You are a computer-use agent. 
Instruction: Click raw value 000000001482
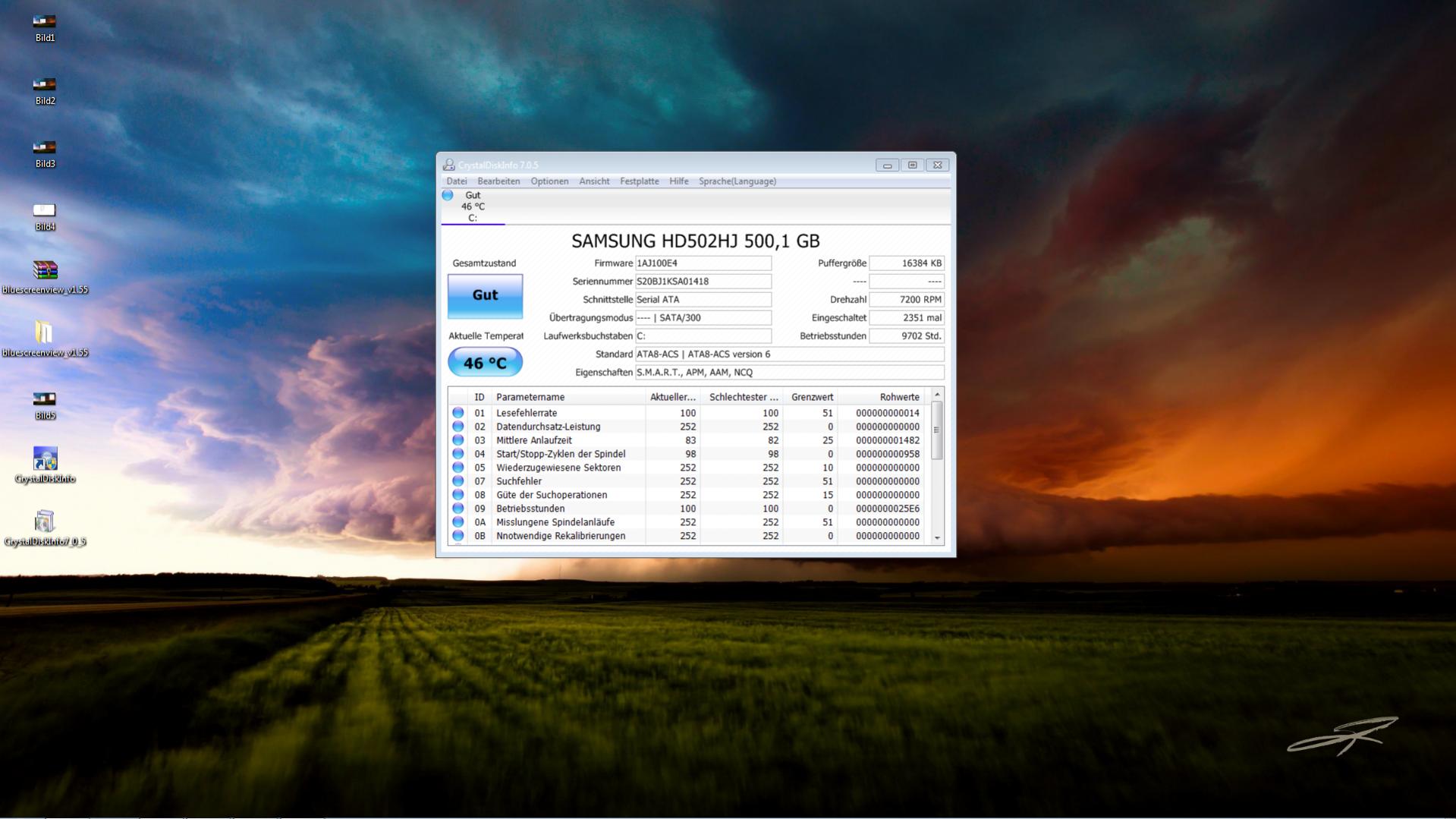[888, 440]
